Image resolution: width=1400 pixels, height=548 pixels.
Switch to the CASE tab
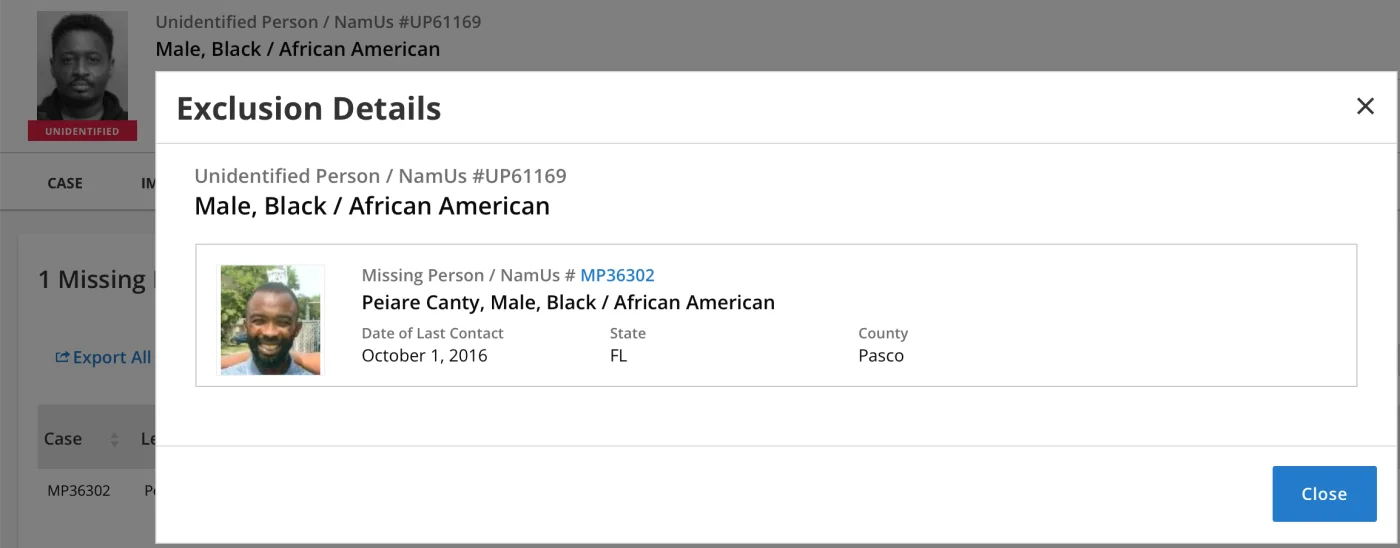pos(65,183)
